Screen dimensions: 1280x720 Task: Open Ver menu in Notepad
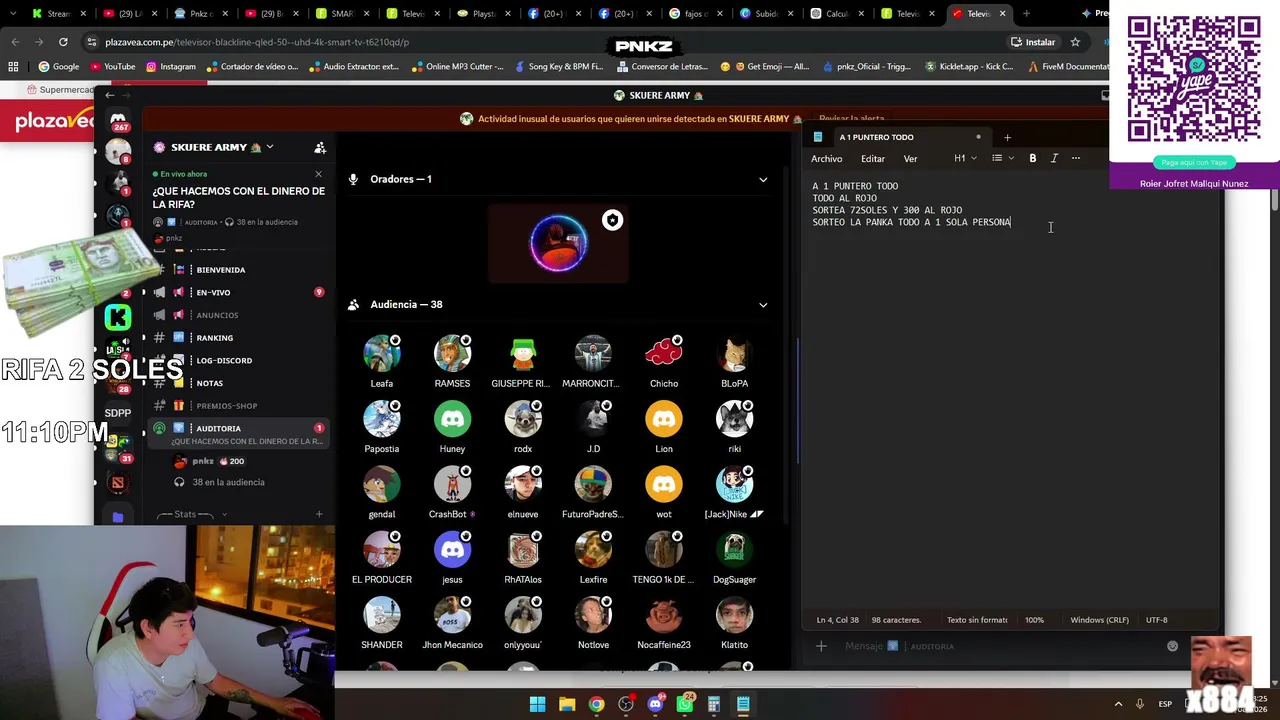pos(910,158)
